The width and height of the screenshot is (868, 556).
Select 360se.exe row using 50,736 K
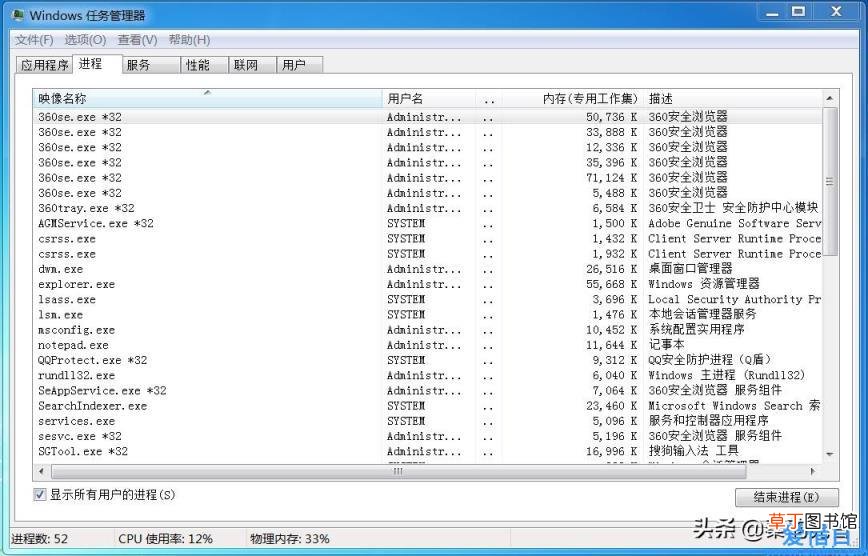pos(427,117)
